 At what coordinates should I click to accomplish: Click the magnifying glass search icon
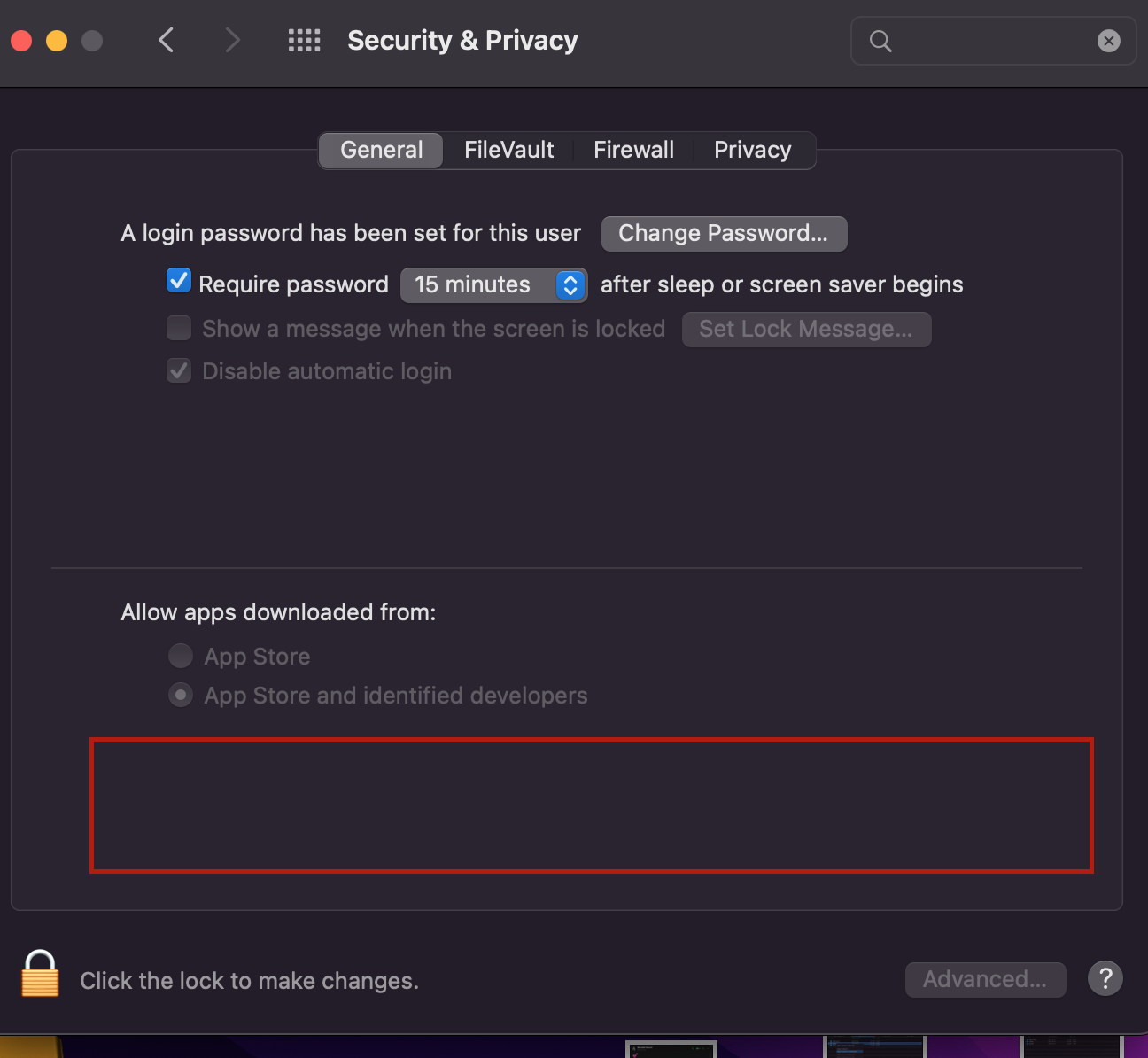pos(880,41)
